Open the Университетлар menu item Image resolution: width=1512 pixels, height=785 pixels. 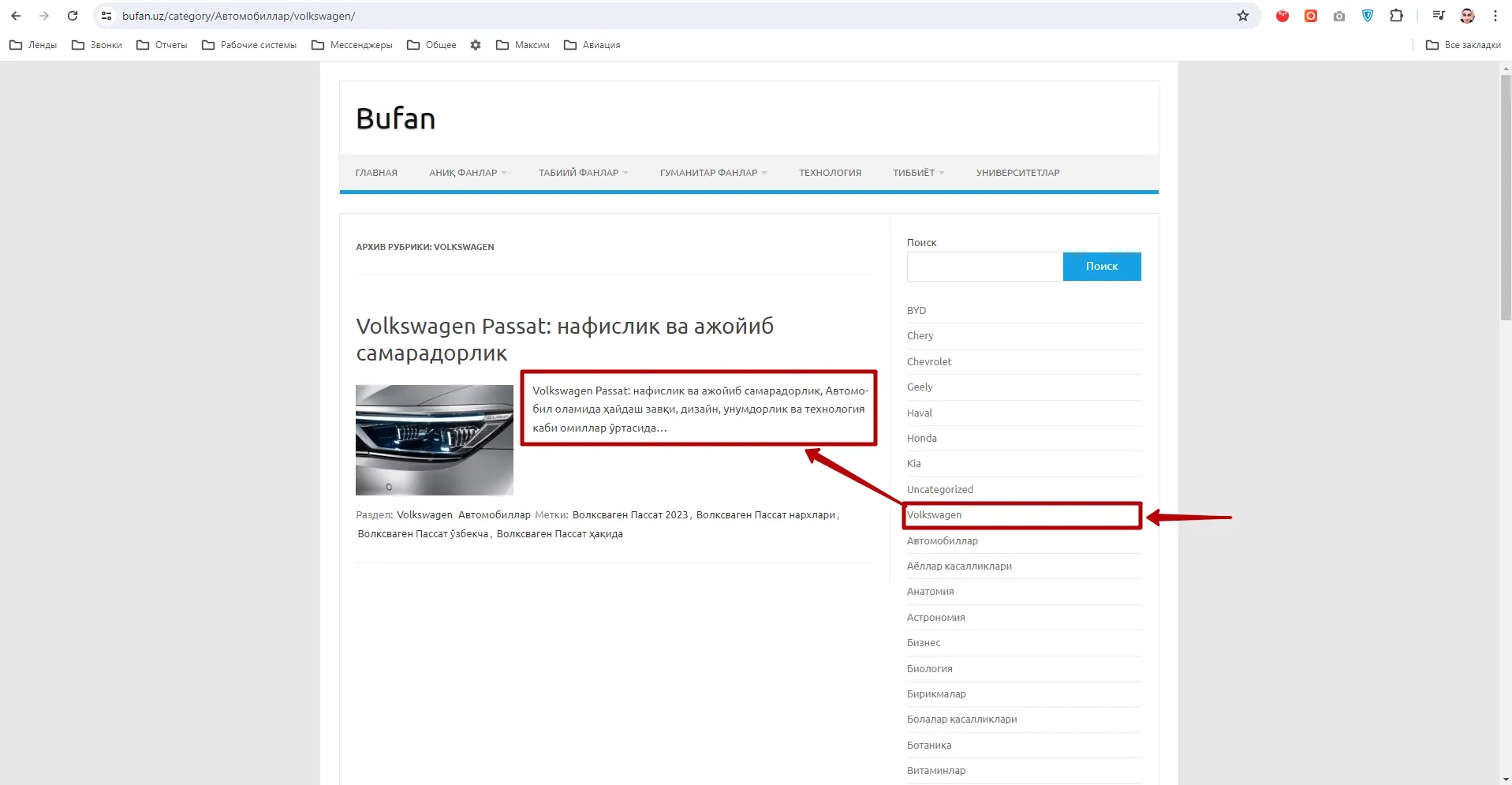(1017, 173)
